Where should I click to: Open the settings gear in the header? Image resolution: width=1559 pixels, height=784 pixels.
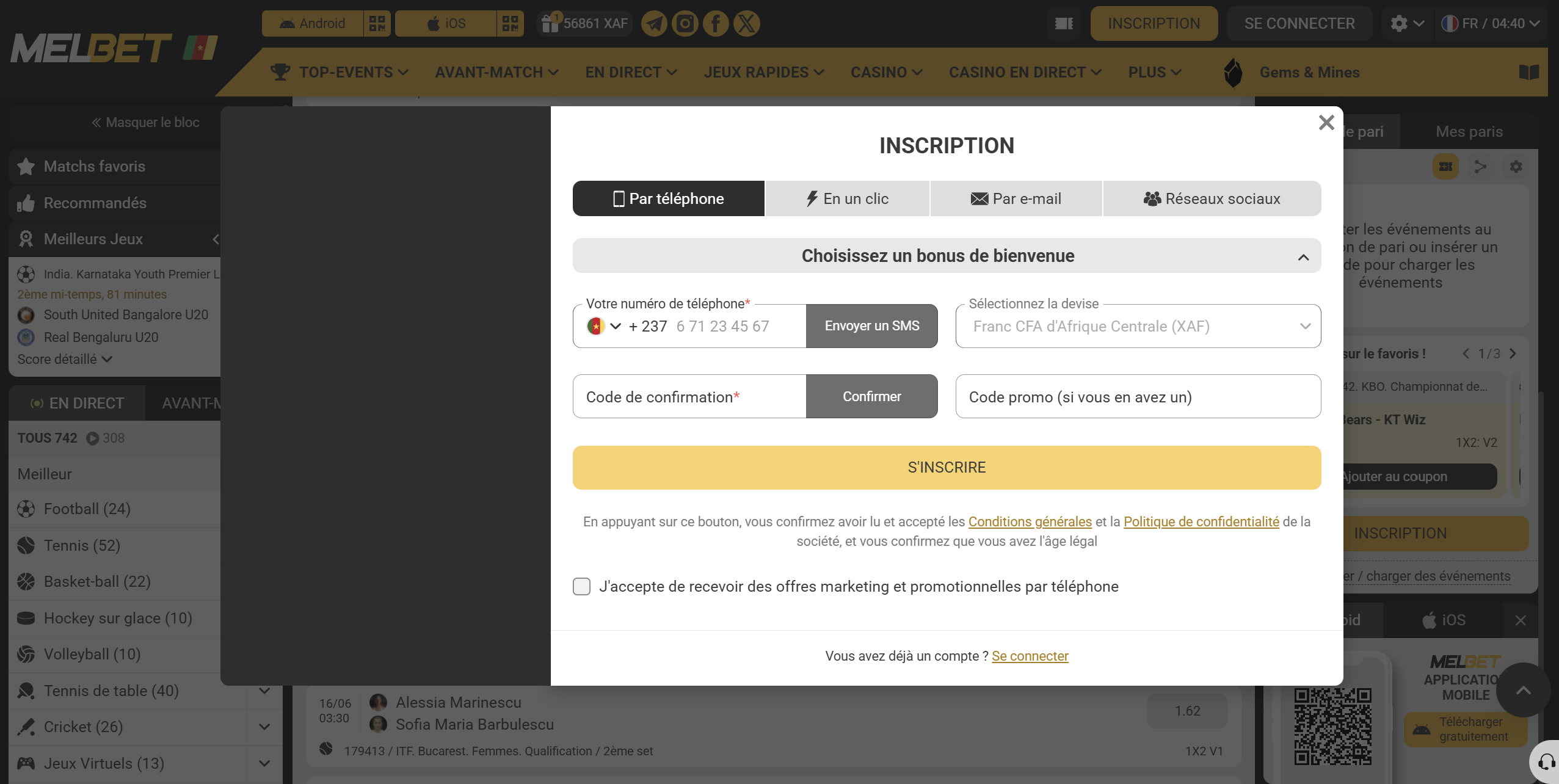(1406, 24)
